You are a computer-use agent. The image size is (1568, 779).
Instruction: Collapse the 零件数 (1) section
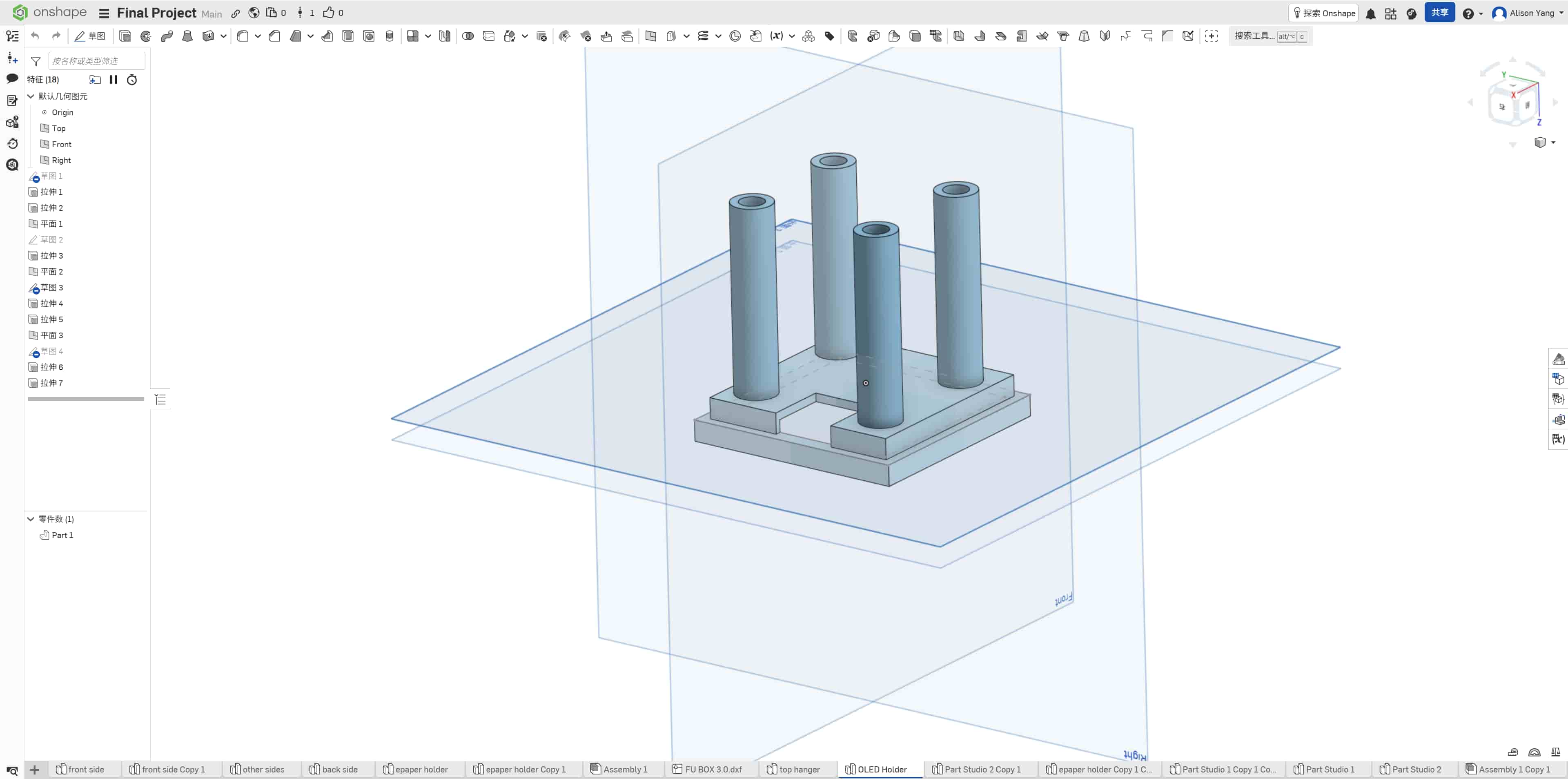31,519
